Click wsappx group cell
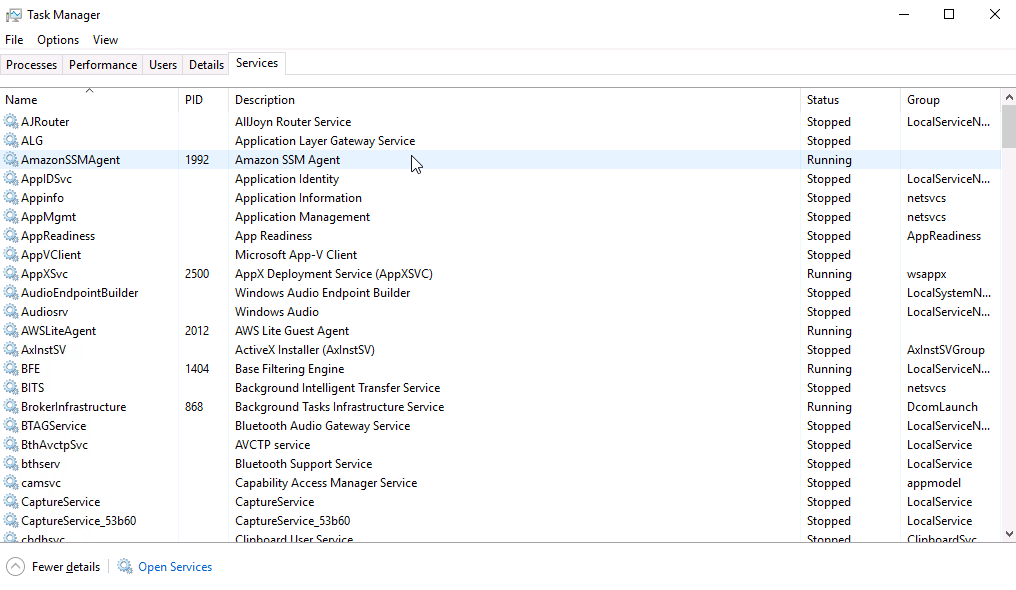Screen dimensions: 1016x590 coord(927,274)
